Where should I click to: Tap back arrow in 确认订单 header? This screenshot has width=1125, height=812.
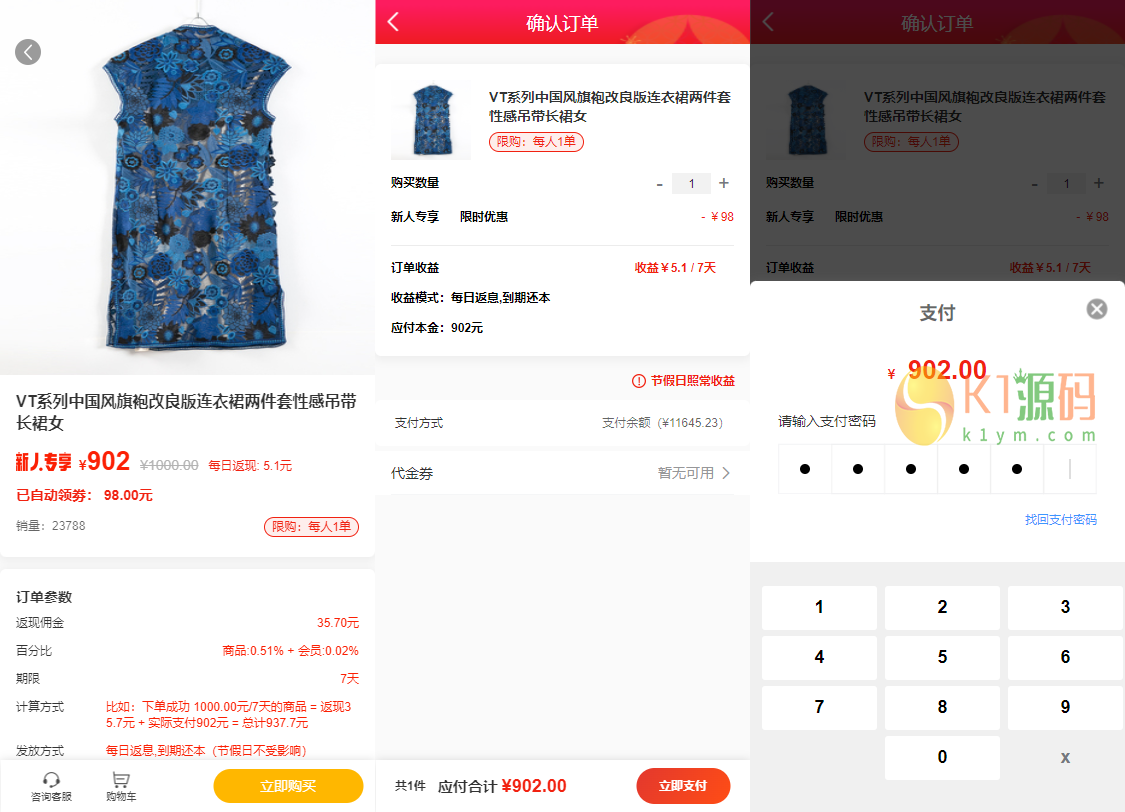[393, 22]
